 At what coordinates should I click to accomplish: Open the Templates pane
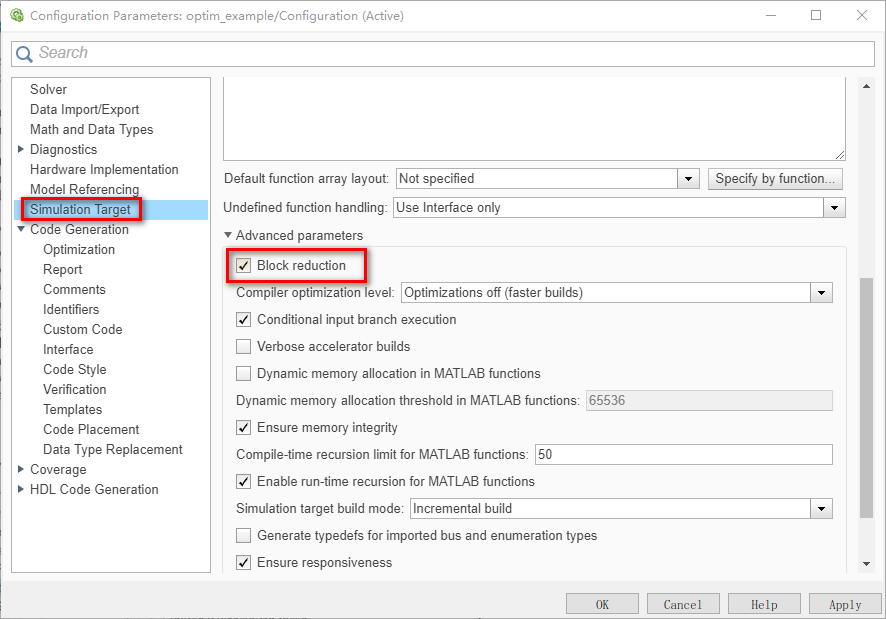[73, 409]
